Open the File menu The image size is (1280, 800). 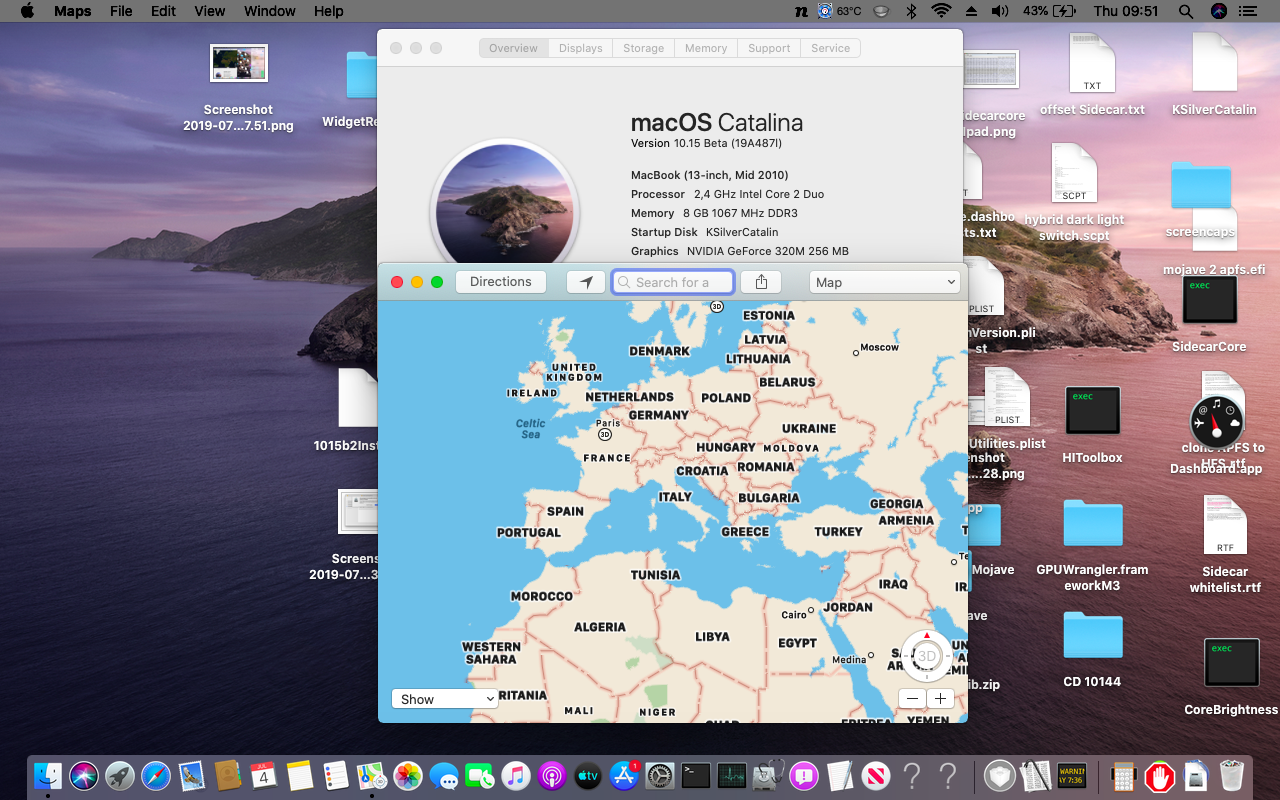click(121, 11)
